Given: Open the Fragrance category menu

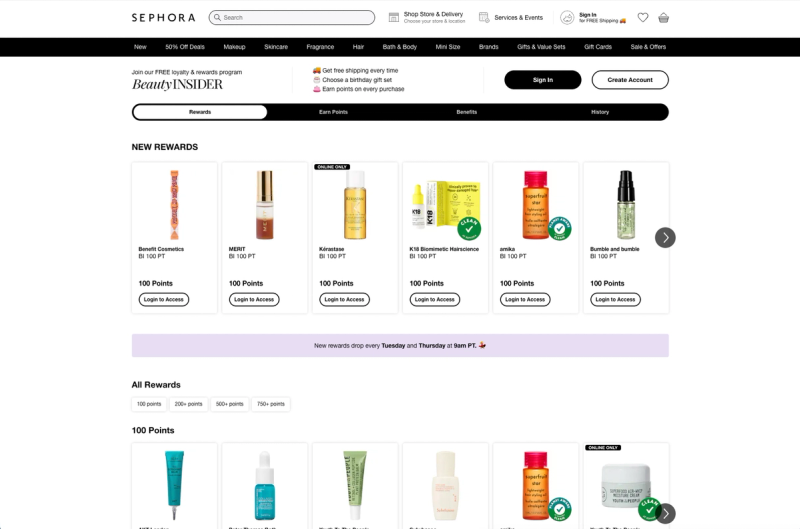Looking at the screenshot, I should point(320,47).
